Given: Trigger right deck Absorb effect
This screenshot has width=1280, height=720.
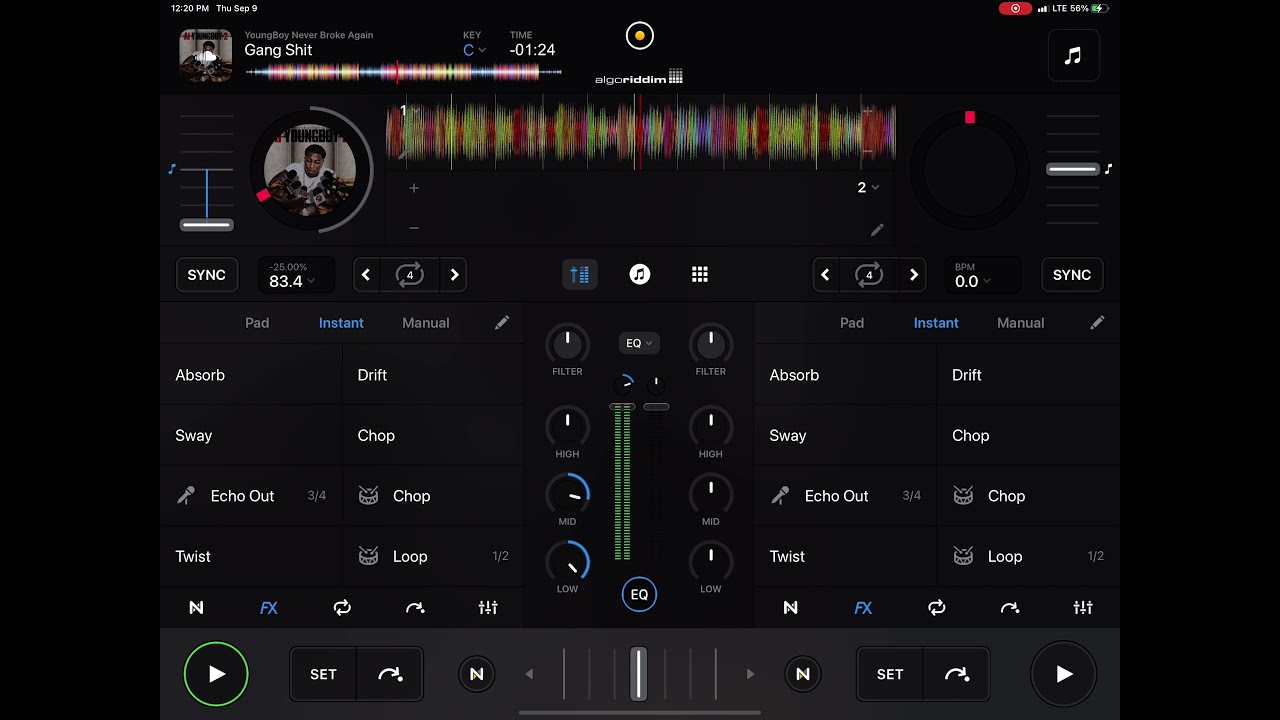Looking at the screenshot, I should tap(845, 375).
